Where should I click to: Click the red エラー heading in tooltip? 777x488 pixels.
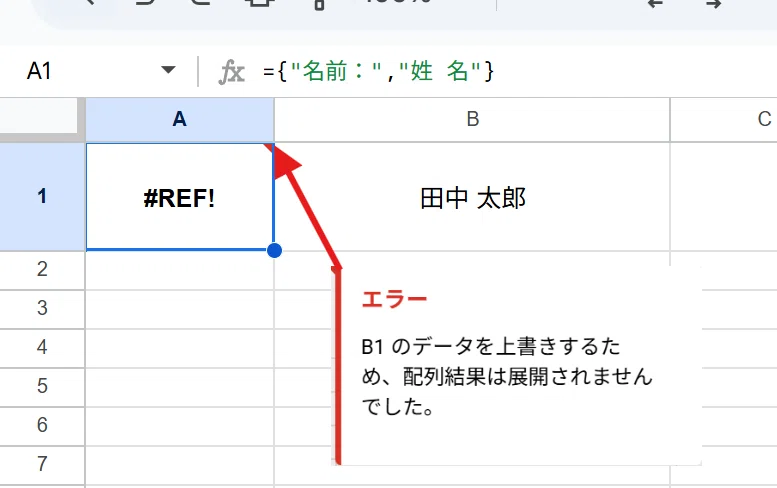point(394,299)
